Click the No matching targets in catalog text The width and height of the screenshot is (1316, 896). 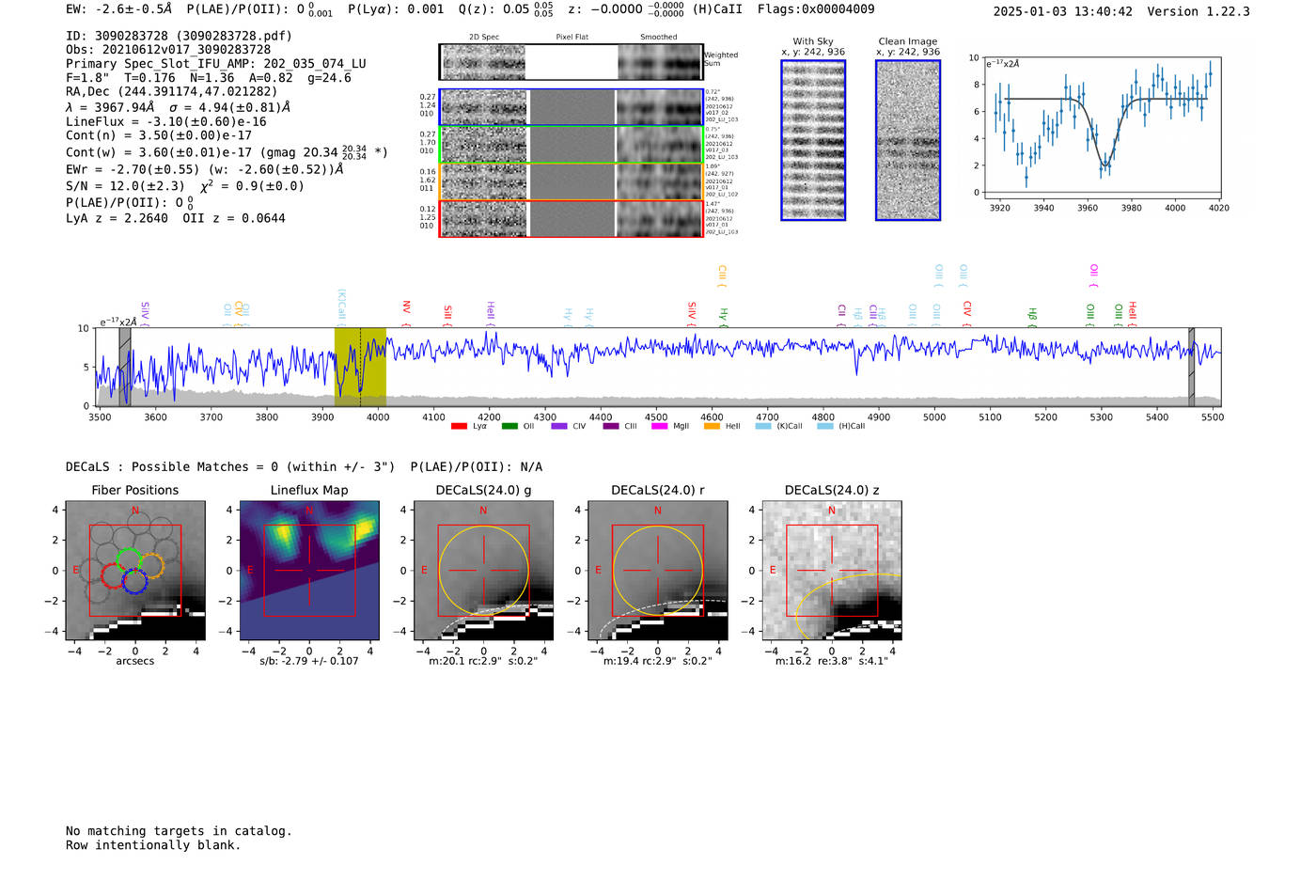point(179,831)
